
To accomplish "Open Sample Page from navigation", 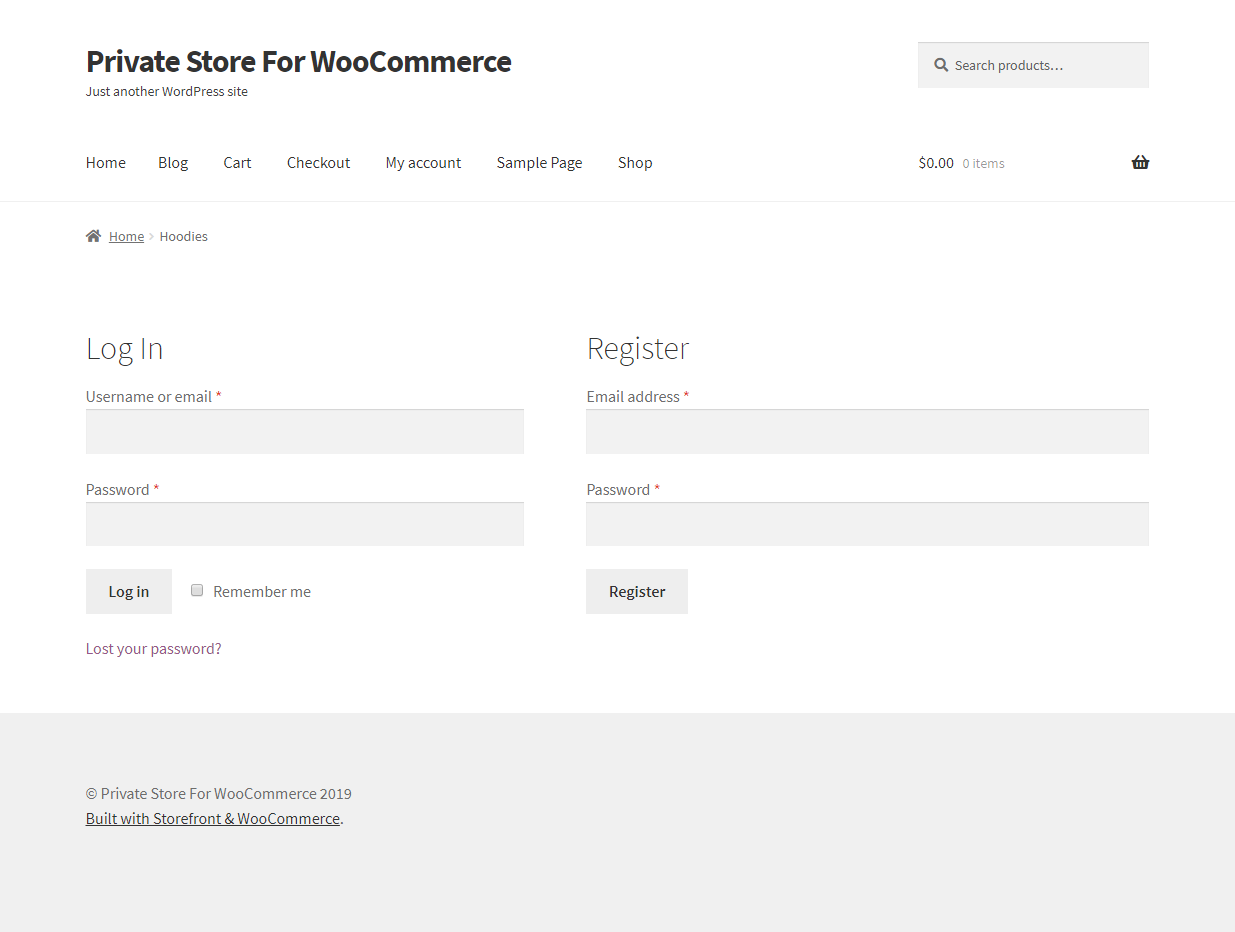I will 539,163.
